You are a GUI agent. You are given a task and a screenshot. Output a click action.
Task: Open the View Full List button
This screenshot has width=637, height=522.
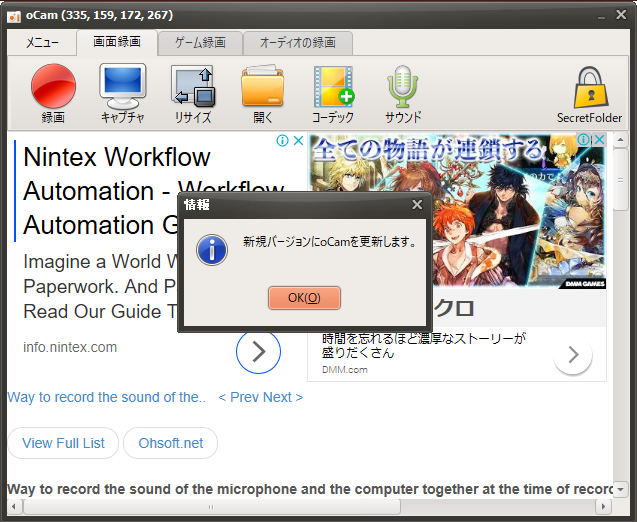click(x=63, y=443)
